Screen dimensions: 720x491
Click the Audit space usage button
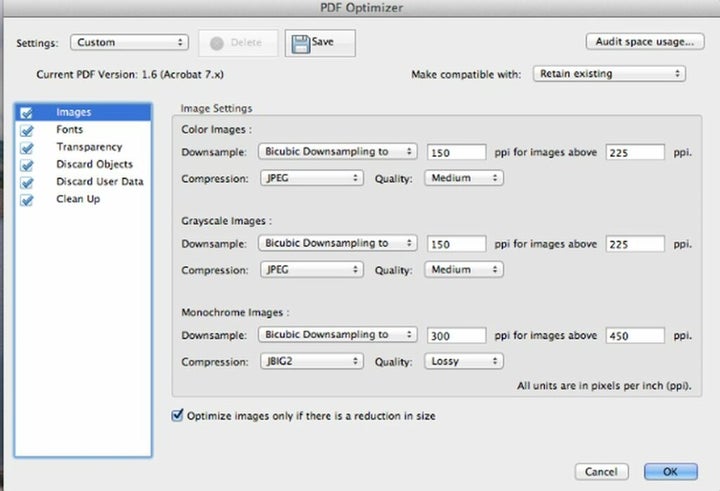[x=645, y=42]
